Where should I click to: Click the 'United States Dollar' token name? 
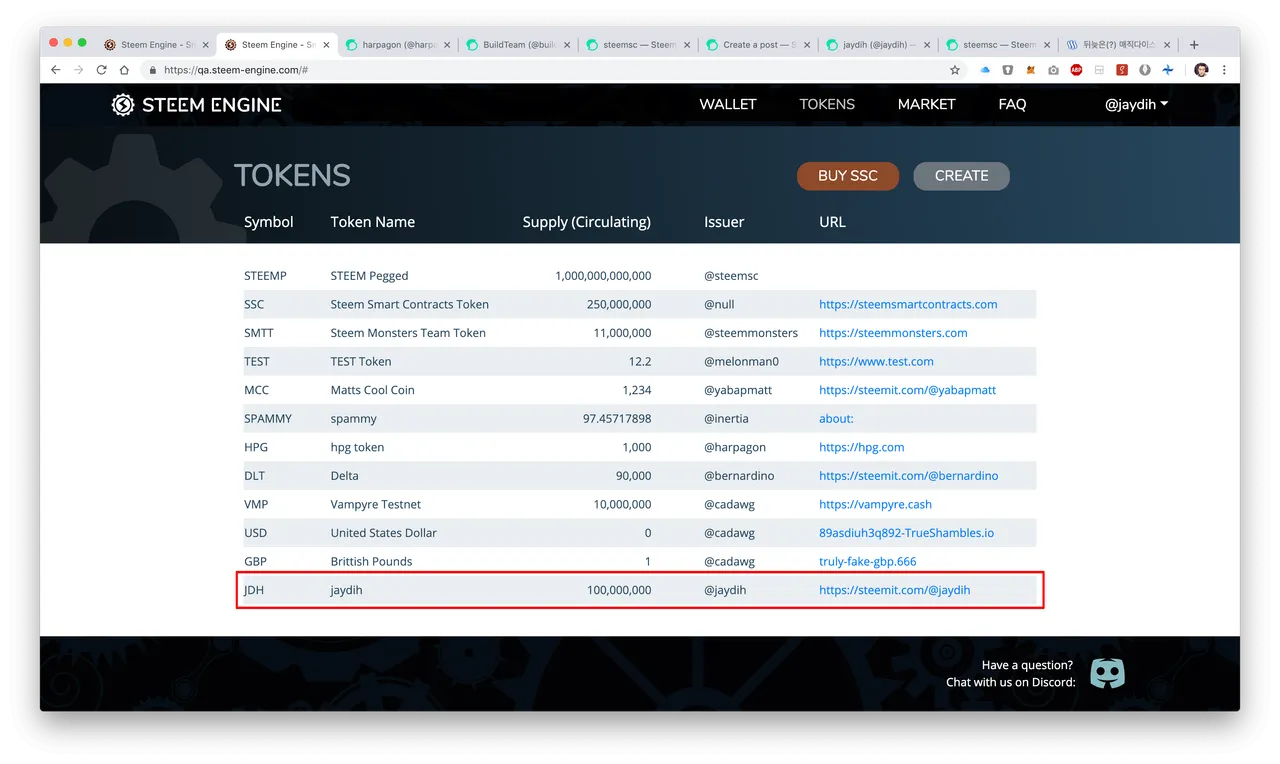pyautogui.click(x=384, y=533)
